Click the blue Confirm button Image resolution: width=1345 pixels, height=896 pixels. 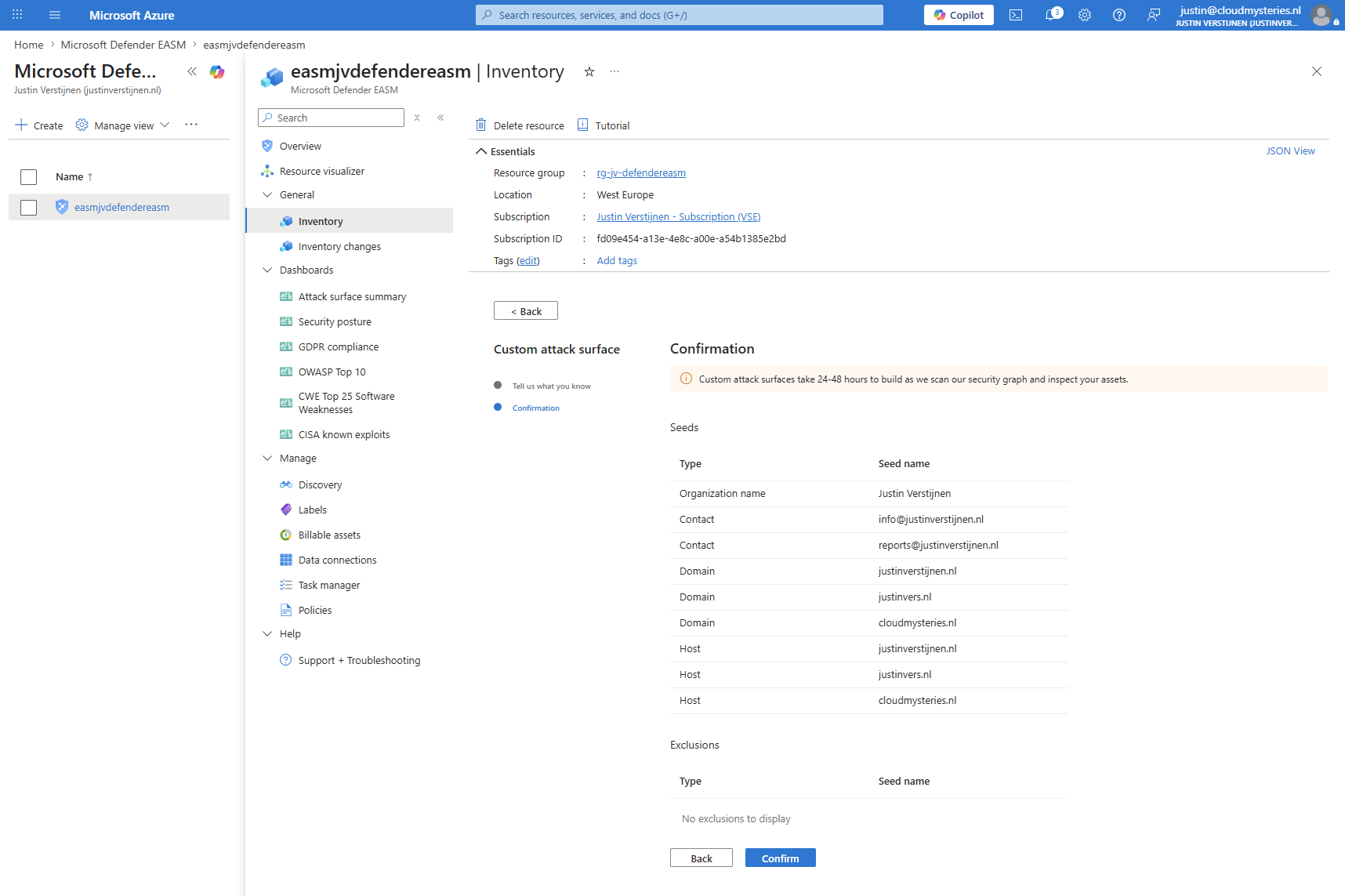tap(781, 858)
